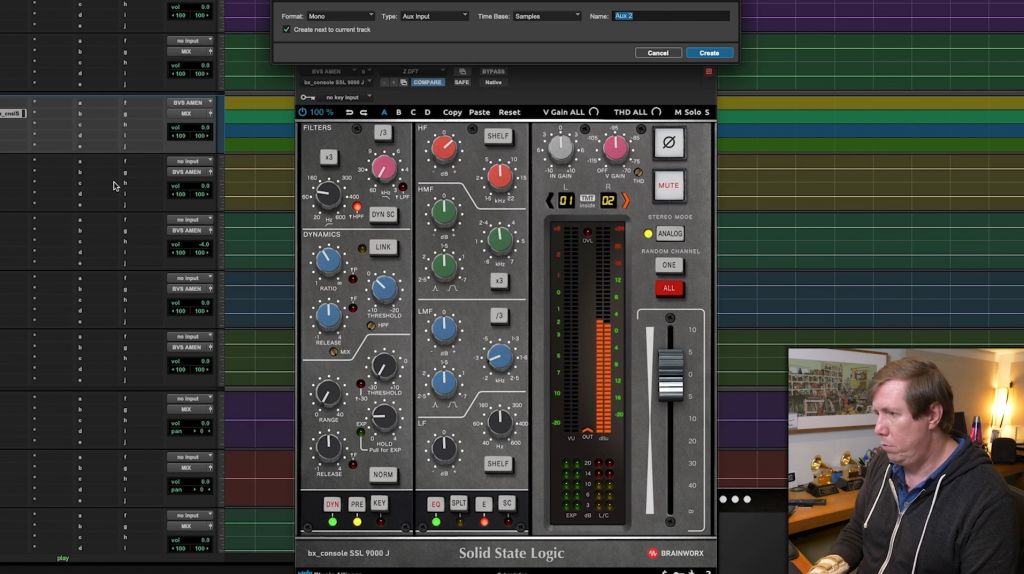This screenshot has width=1024, height=574.
Task: Click the gate HOLD knob
Action: point(384,418)
